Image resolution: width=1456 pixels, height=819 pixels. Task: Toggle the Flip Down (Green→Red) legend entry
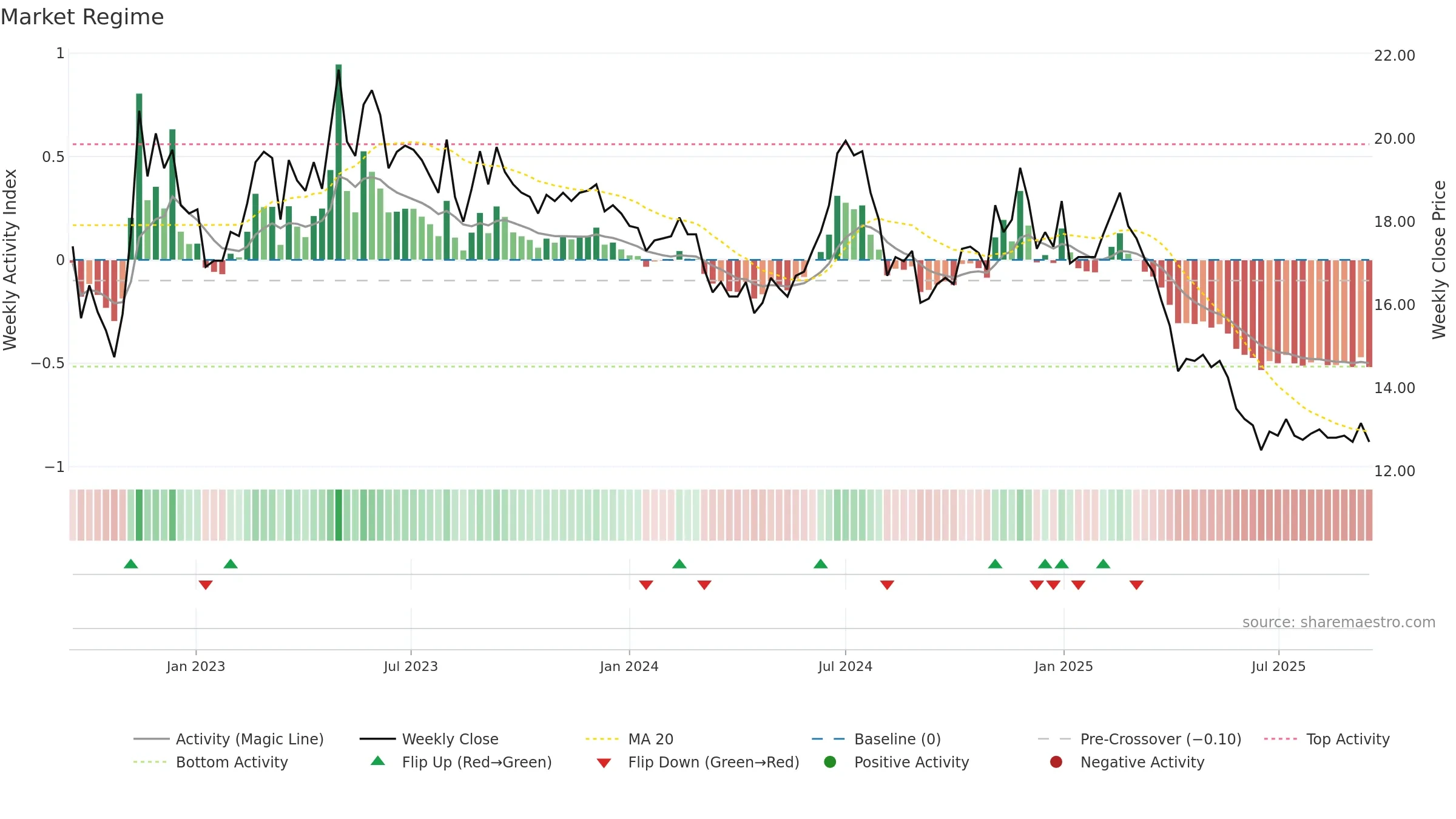(x=698, y=762)
